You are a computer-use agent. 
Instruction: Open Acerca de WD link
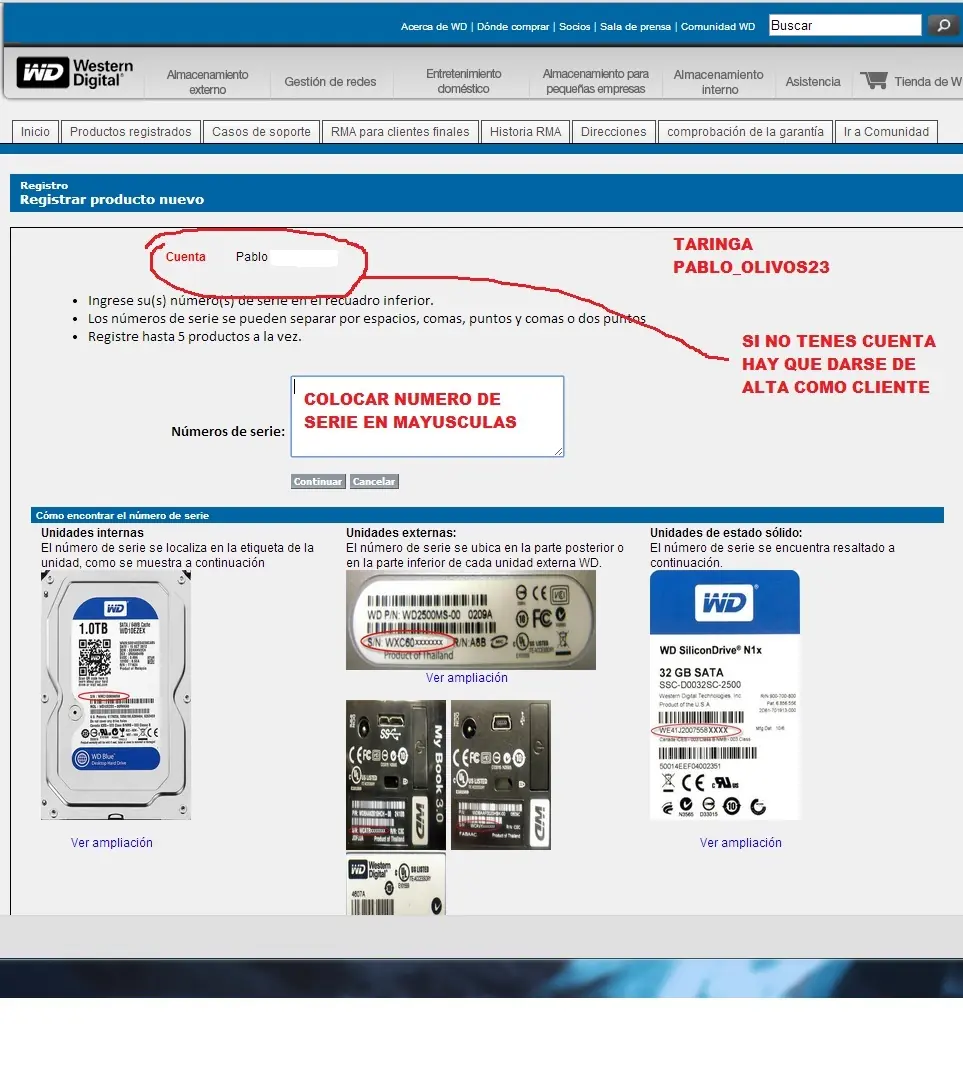click(434, 26)
